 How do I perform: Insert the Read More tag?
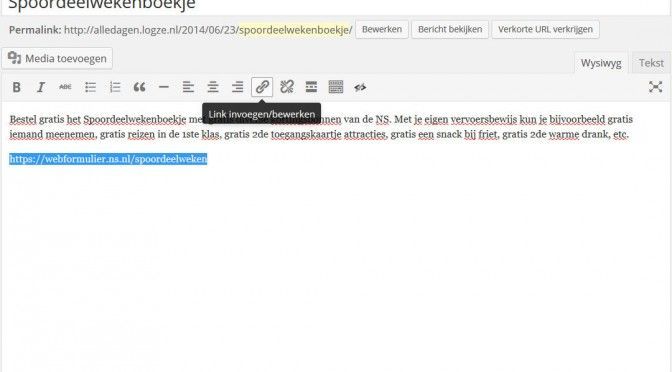pyautogui.click(x=311, y=87)
